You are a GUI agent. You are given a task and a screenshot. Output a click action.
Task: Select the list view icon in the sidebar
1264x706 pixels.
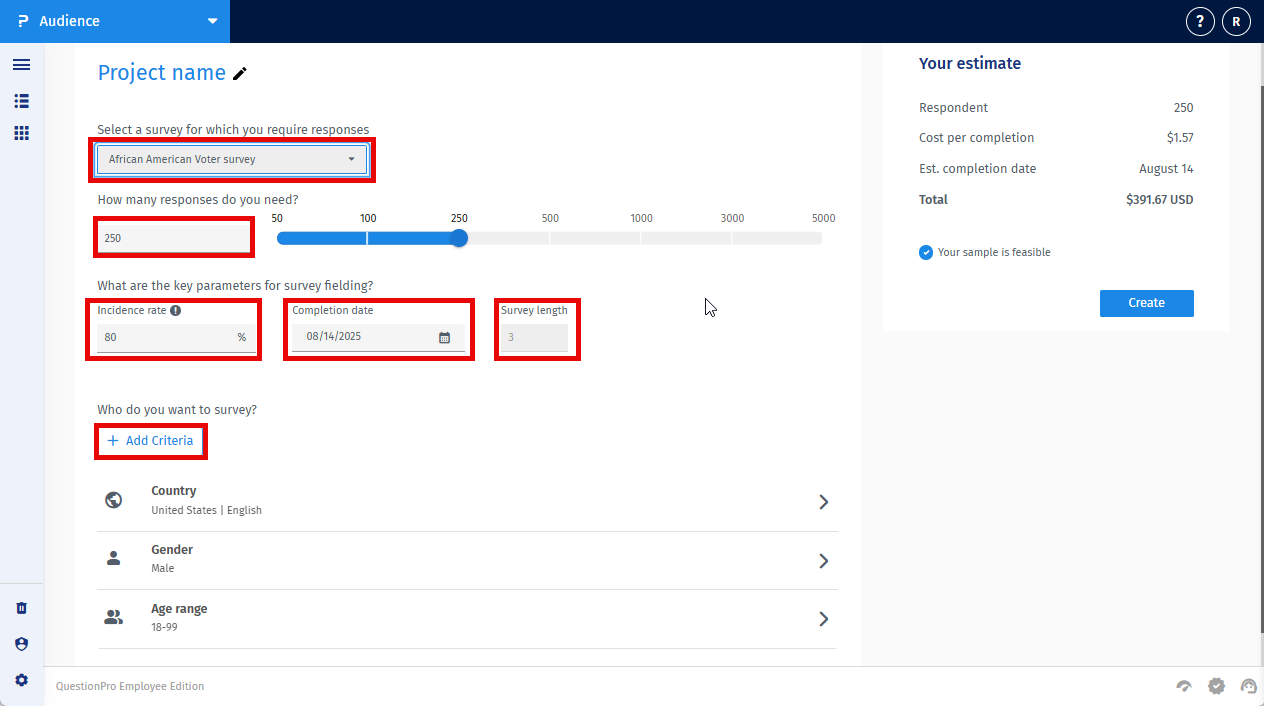coord(21,101)
